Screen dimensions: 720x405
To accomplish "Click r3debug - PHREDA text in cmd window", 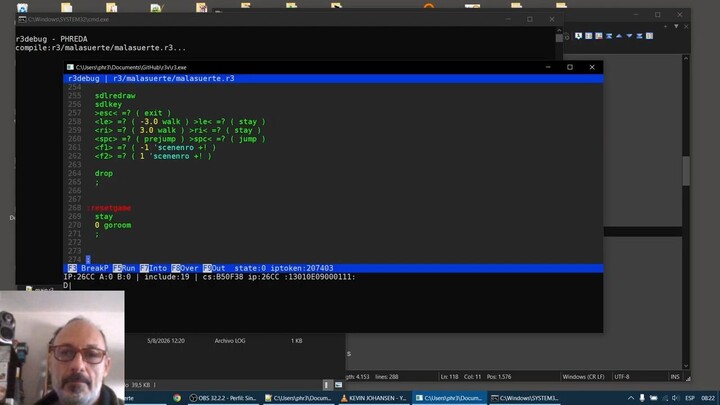I will [x=51, y=39].
